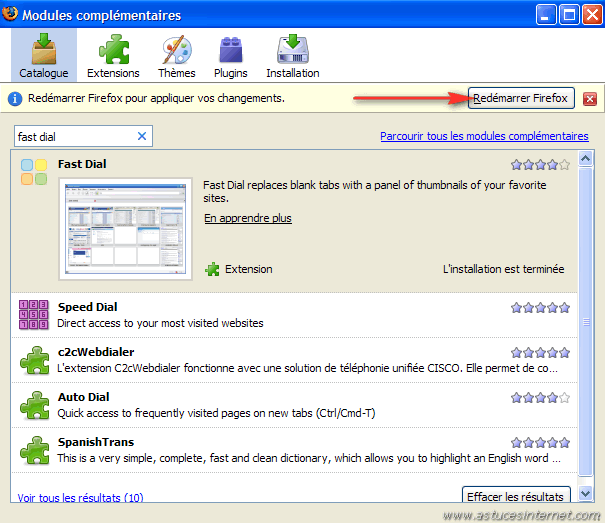Click the Extension puzzle icon under Fast Dial
The image size is (605, 523).
coord(212,269)
